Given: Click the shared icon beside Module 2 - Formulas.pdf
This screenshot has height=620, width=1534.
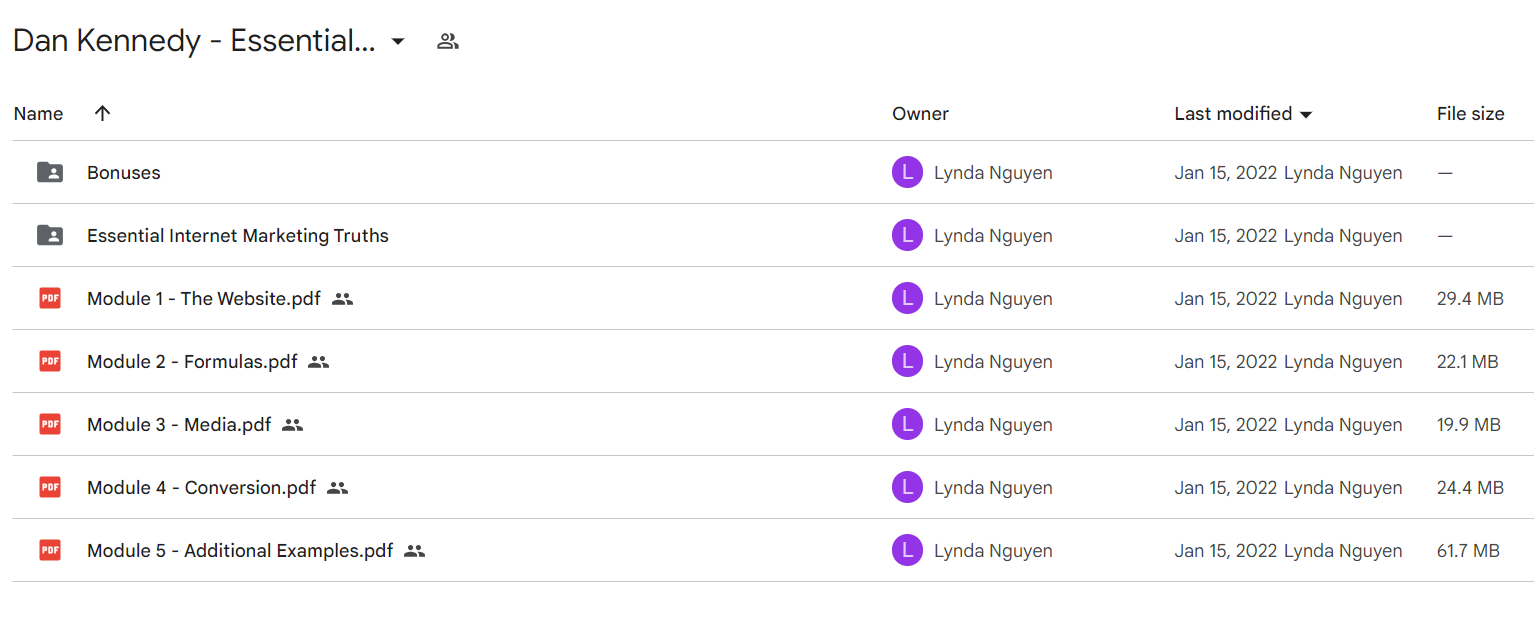Looking at the screenshot, I should coord(318,362).
